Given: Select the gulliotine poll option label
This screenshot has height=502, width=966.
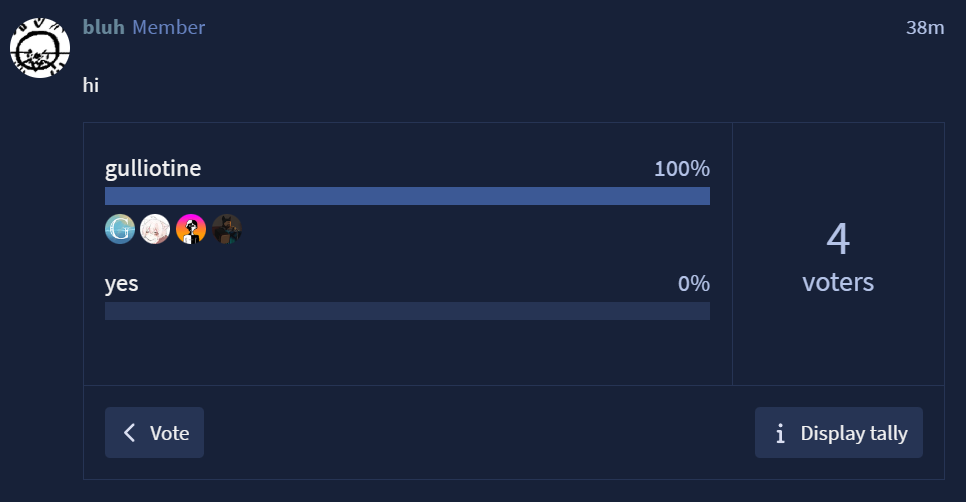Looking at the screenshot, I should click(153, 168).
